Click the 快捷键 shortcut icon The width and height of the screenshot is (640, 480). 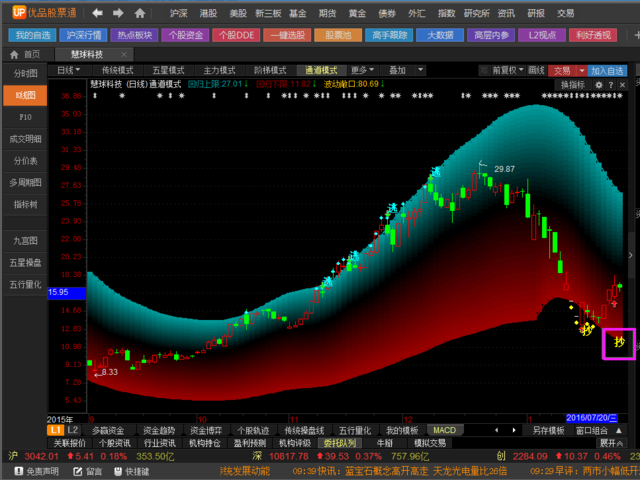click(x=132, y=470)
